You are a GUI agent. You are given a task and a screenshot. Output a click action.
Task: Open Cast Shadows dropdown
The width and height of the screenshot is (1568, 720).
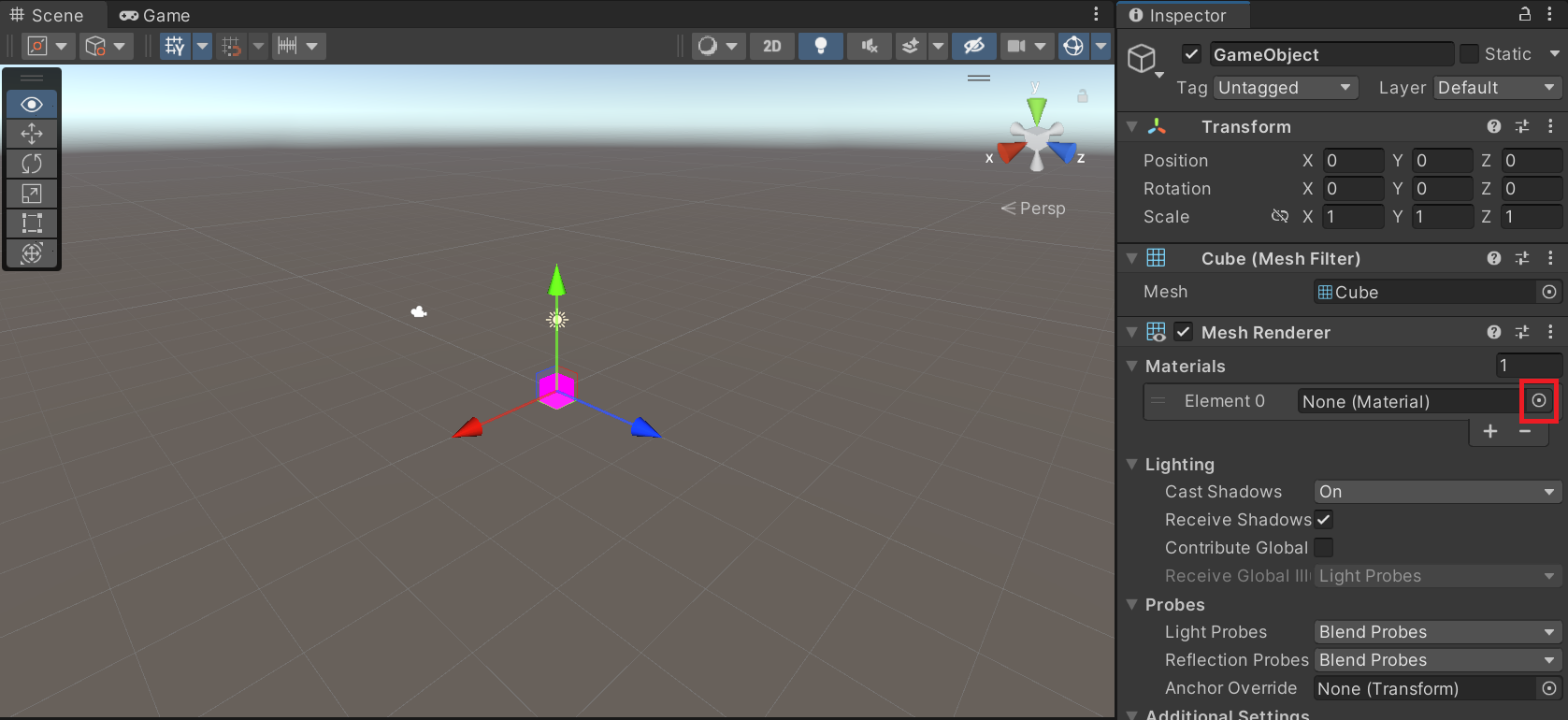pos(1438,492)
